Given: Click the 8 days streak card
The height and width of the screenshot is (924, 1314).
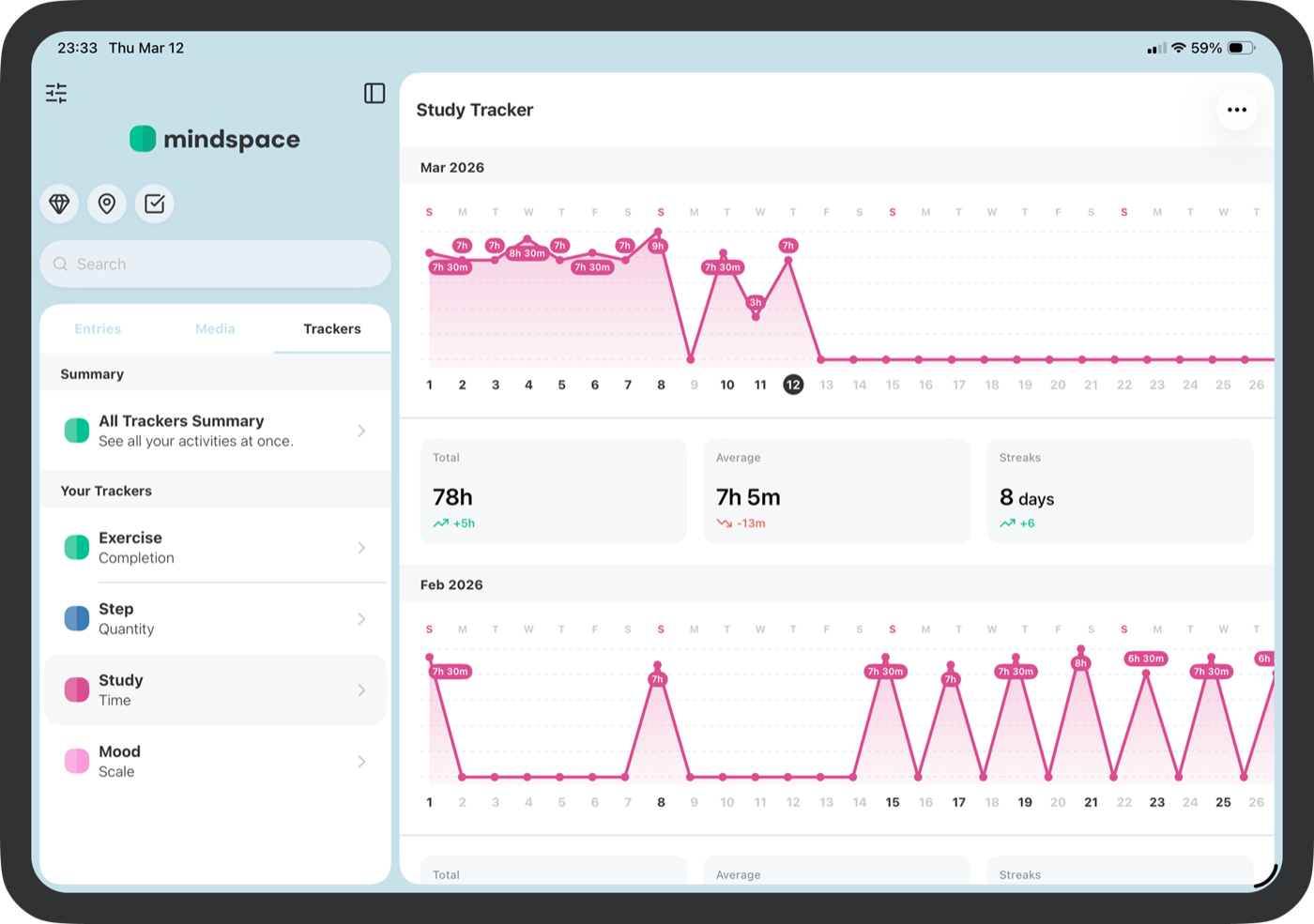Looking at the screenshot, I should click(1119, 491).
